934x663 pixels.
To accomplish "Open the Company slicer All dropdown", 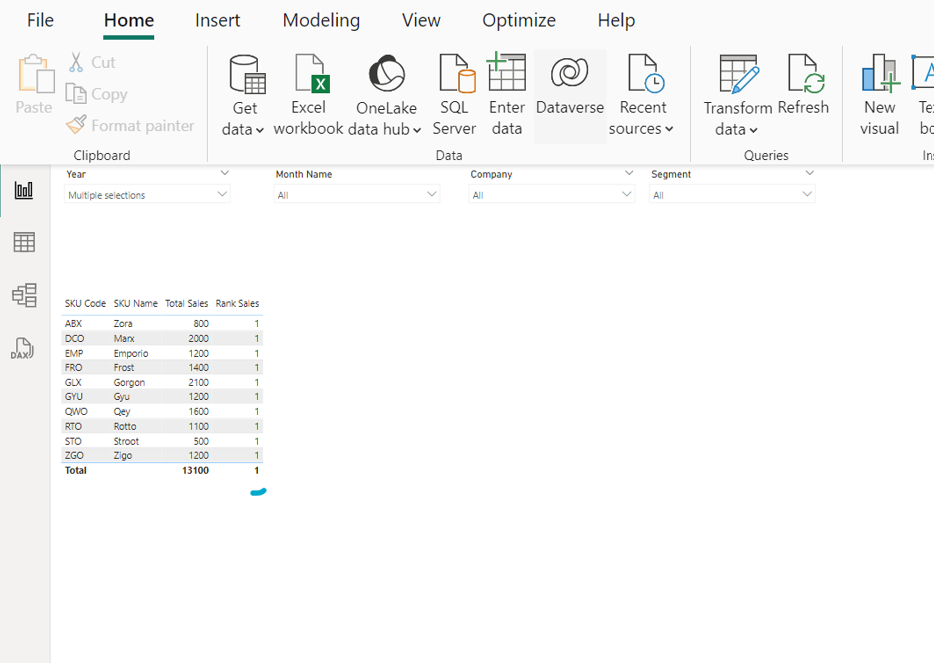I will [x=552, y=195].
